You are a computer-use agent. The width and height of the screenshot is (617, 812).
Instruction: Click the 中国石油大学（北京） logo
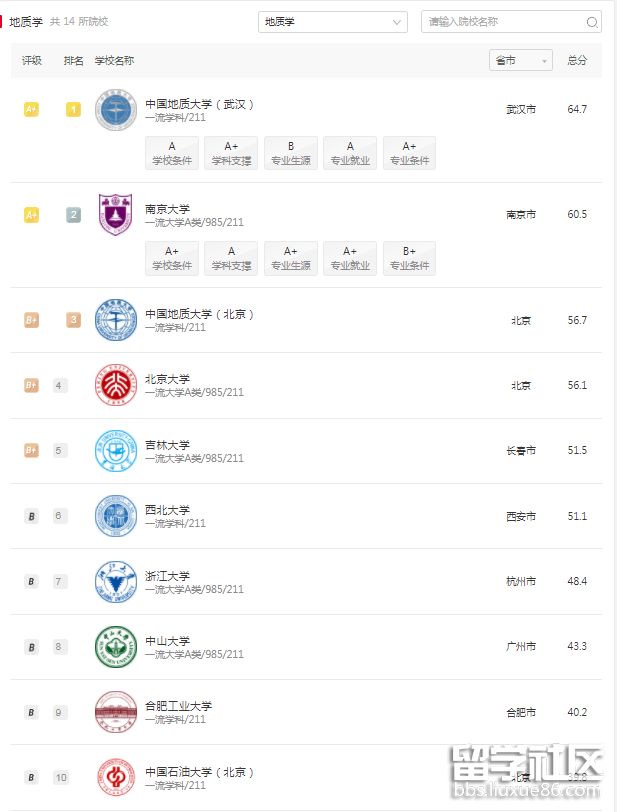(x=115, y=777)
